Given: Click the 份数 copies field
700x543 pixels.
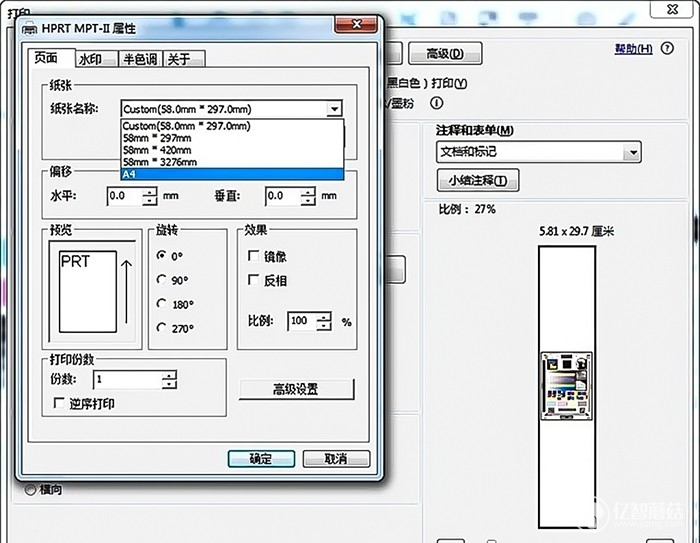Looking at the screenshot, I should (128, 380).
